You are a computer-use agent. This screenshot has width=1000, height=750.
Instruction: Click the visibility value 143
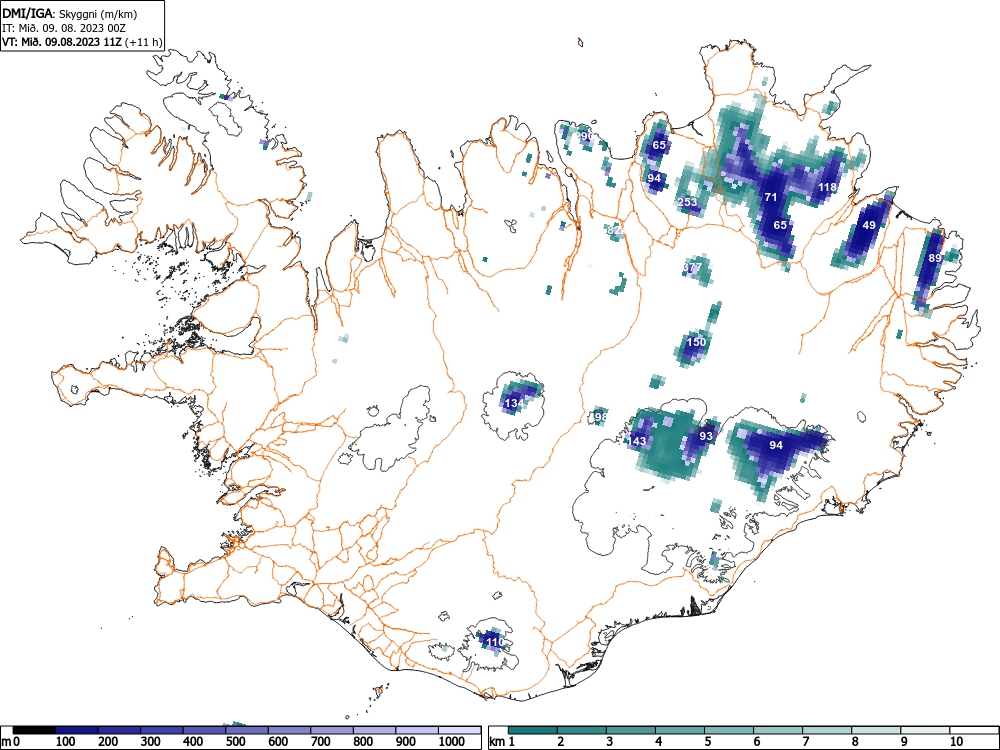tap(637, 441)
